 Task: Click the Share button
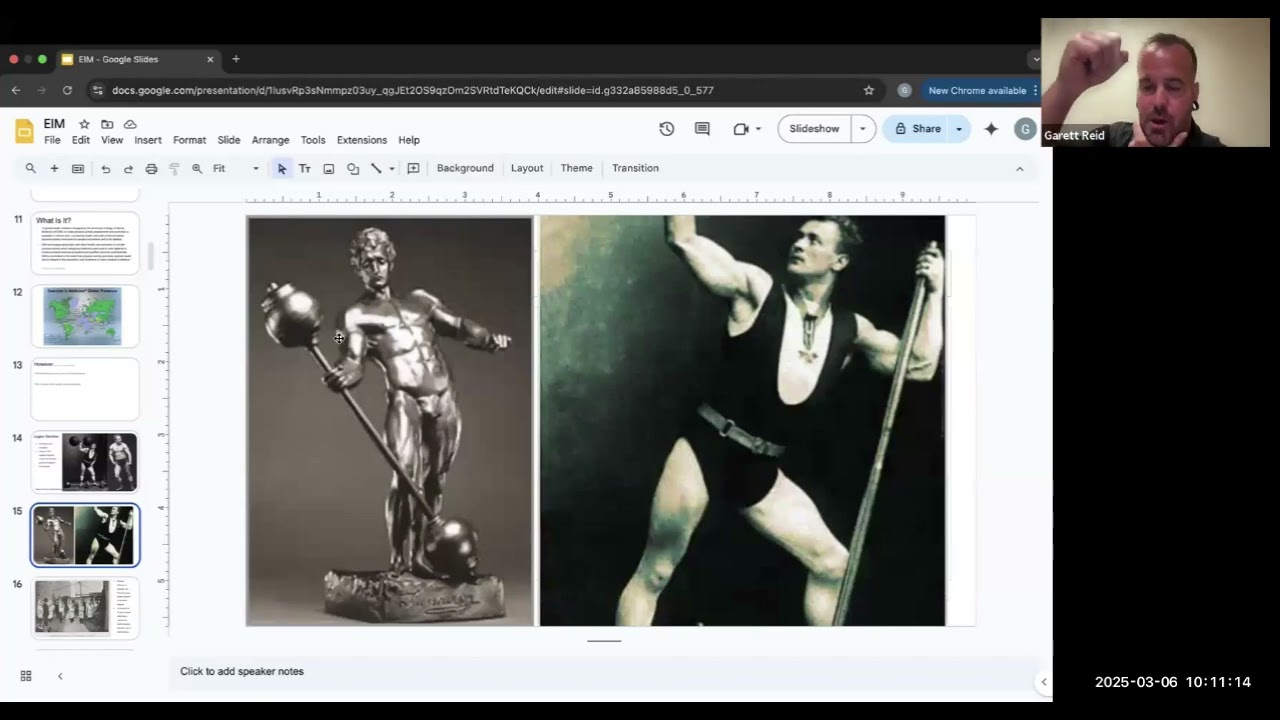[916, 129]
